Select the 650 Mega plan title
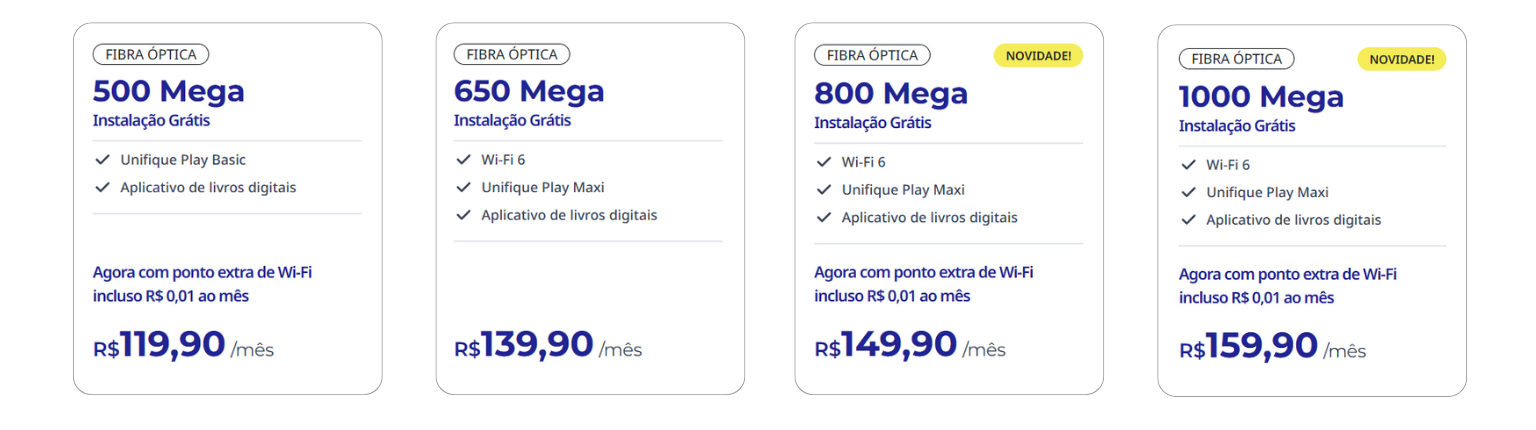Screen dimensions: 1536x430 pyautogui.click(x=529, y=91)
